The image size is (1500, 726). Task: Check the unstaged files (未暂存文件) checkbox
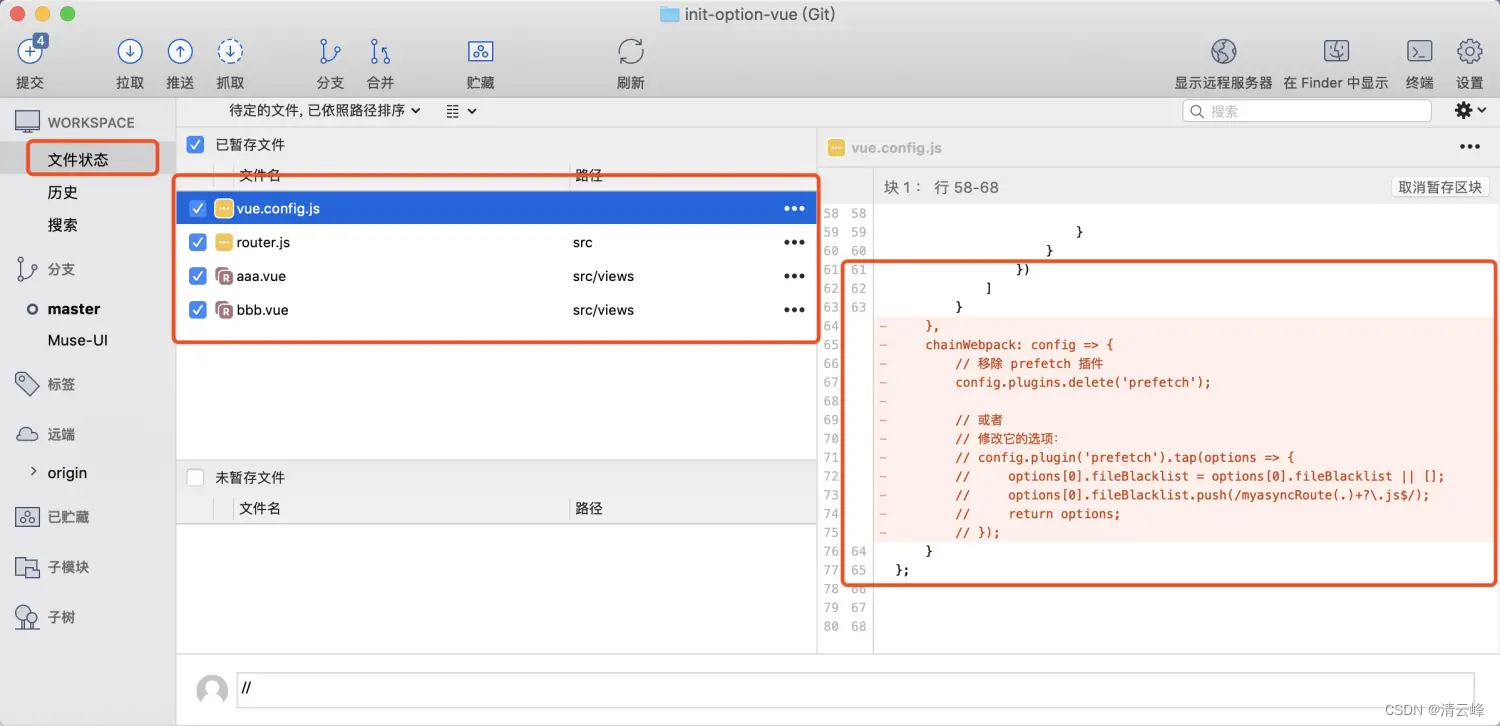(x=196, y=477)
